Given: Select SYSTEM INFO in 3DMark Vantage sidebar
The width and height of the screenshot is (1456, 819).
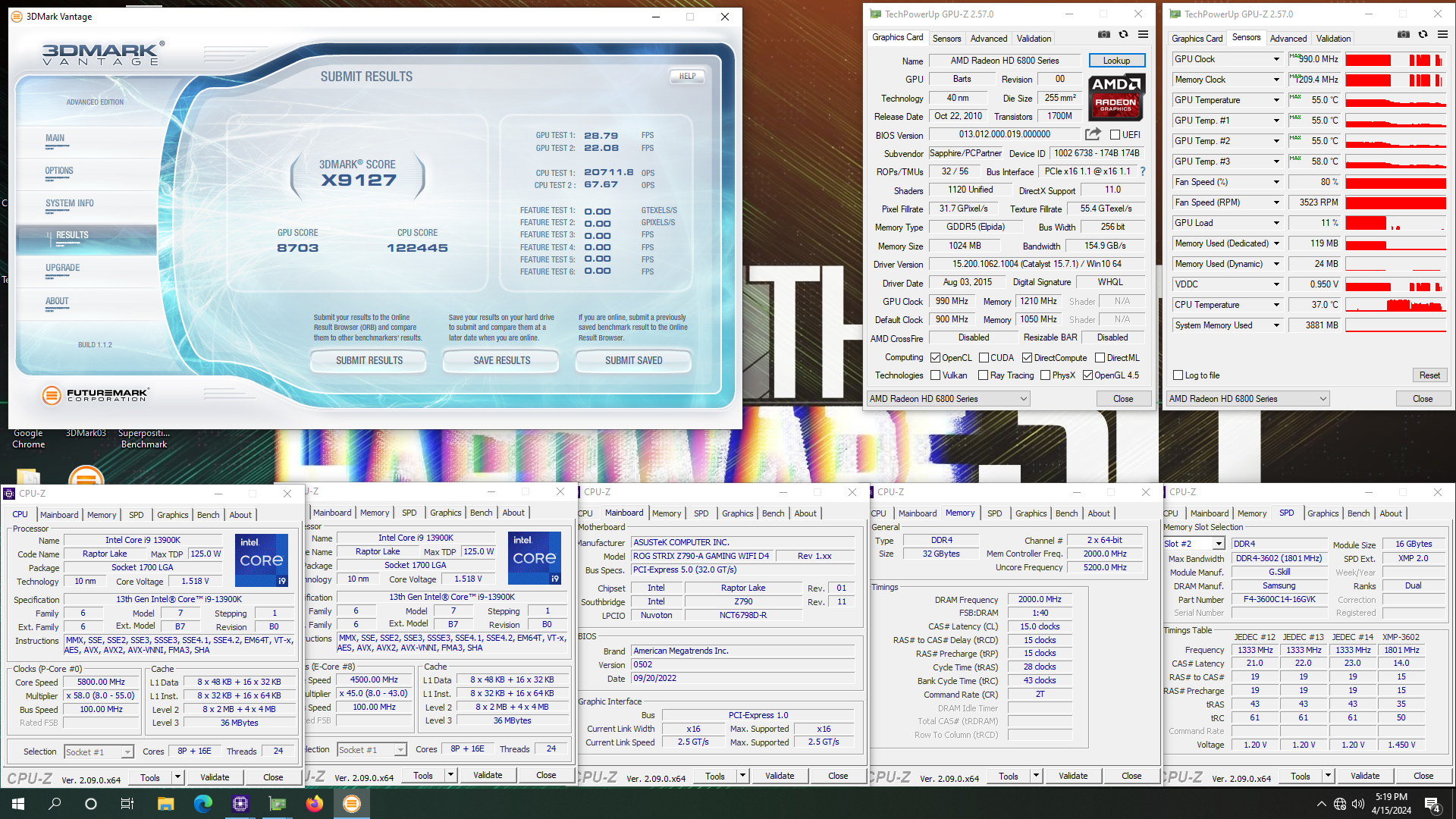Looking at the screenshot, I should (70, 204).
